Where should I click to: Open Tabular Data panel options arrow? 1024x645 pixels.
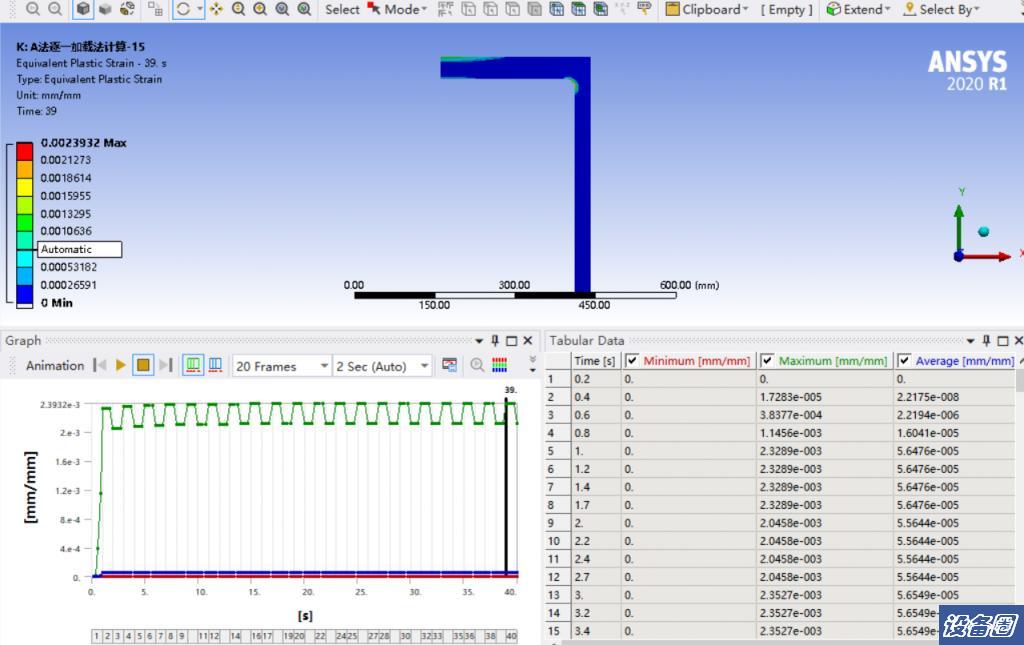point(970,341)
